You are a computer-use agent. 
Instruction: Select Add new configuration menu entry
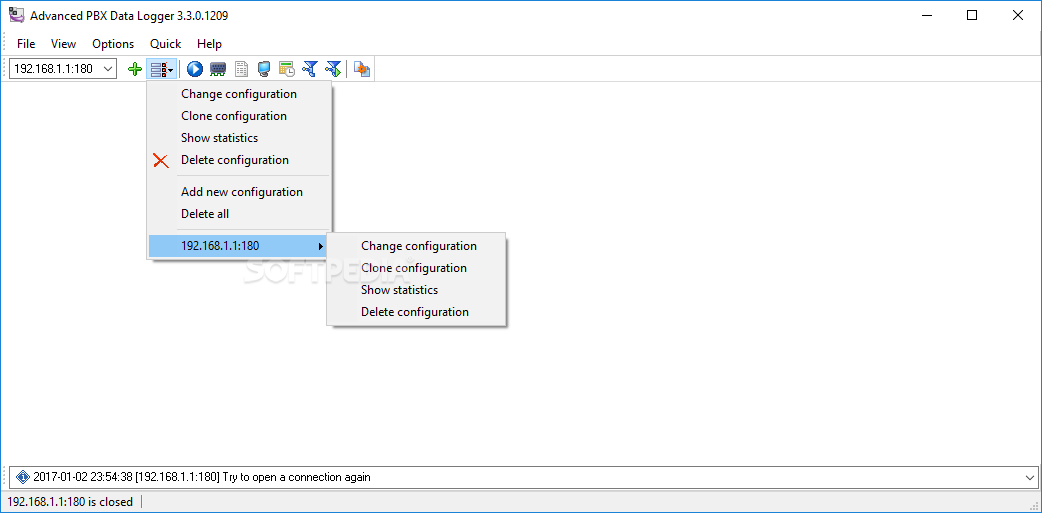coord(239,191)
